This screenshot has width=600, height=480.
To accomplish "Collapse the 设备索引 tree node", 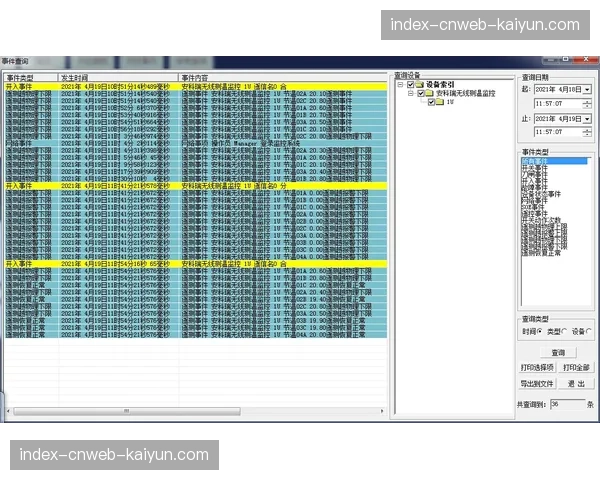I will pyautogui.click(x=399, y=86).
